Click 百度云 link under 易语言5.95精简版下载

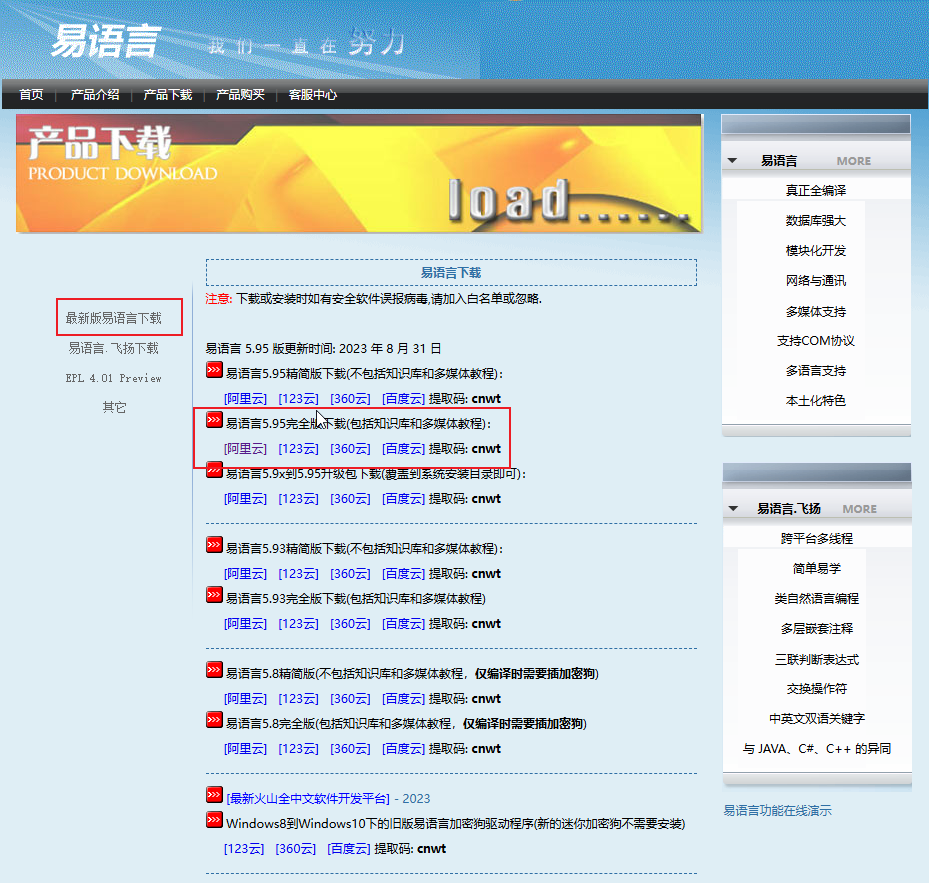[x=403, y=399]
